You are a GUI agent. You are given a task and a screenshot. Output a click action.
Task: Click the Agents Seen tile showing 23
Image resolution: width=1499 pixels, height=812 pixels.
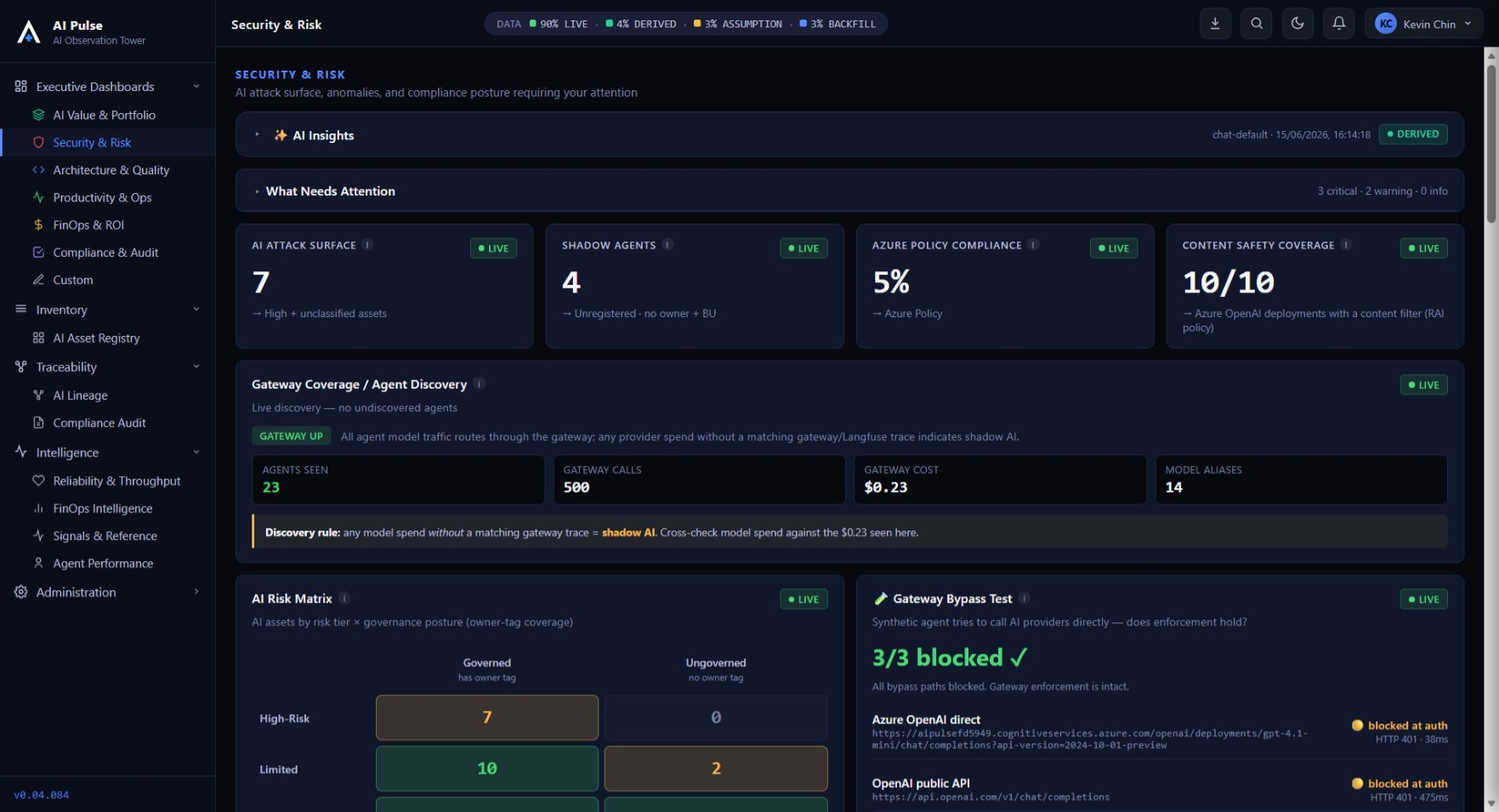[x=398, y=480]
